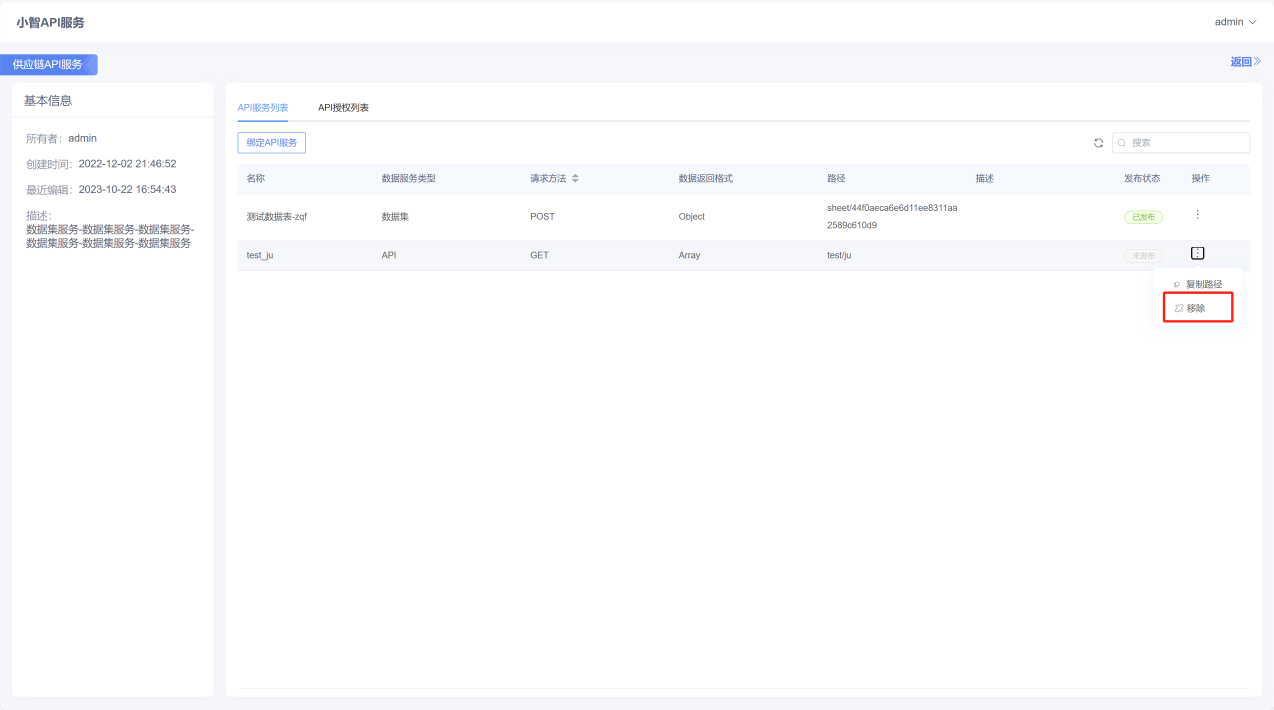Viewport: 1274px width, 710px height.
Task: Click the three-dot actions icon for test_ju
Action: point(1197,254)
